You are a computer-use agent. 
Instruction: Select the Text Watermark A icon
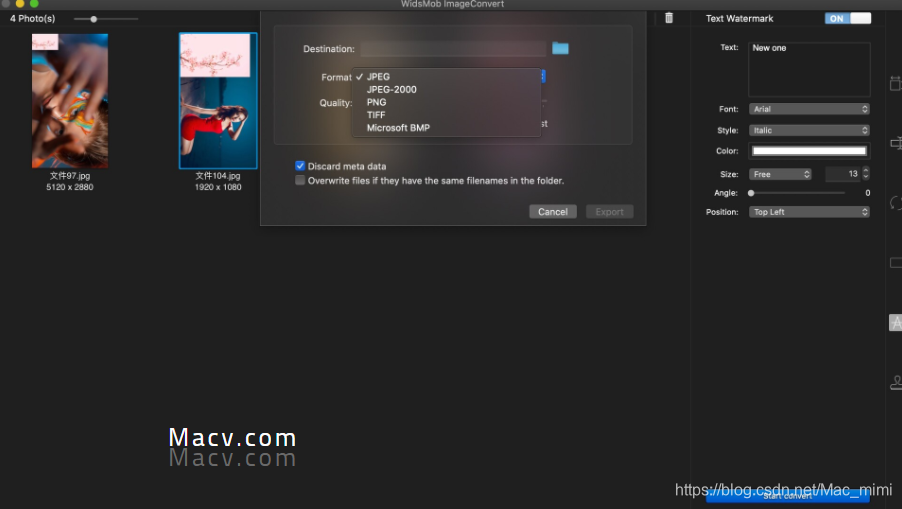click(896, 323)
